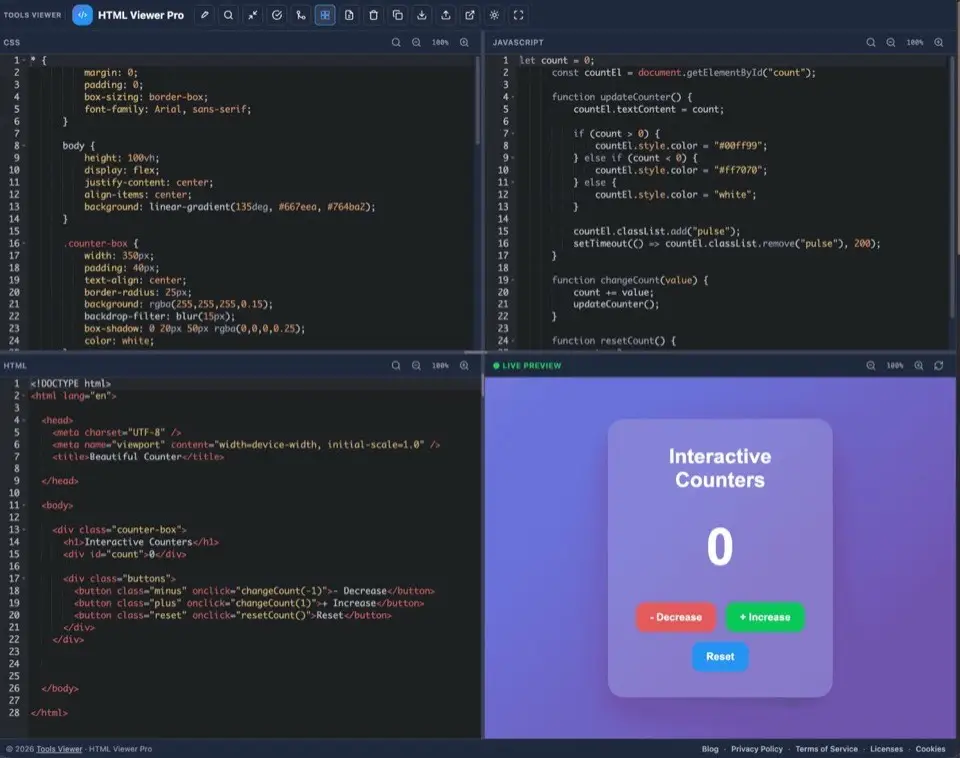This screenshot has height=758, width=960.
Task: Click the Decrease button in preview
Action: point(676,617)
